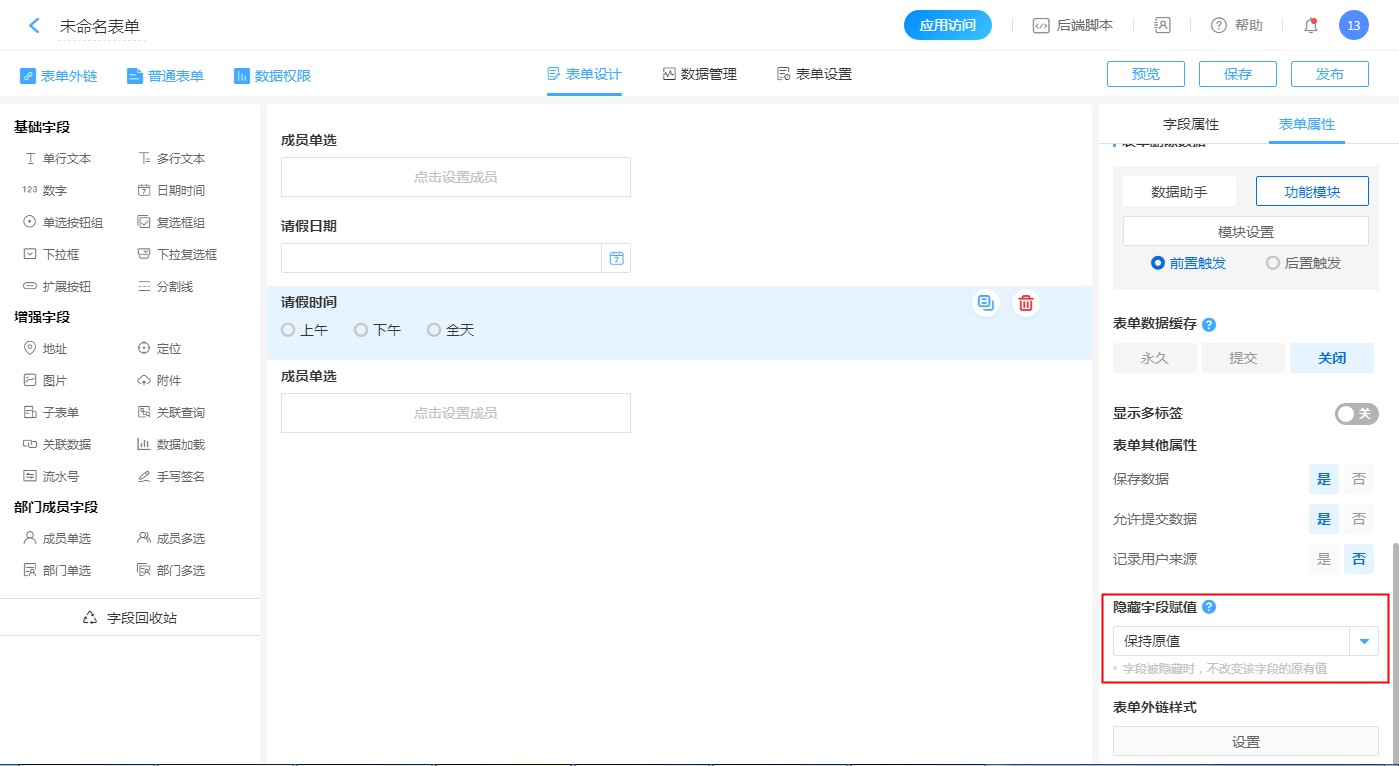Select the 后置触发 radio button
Image resolution: width=1399 pixels, height=766 pixels.
tap(1273, 263)
